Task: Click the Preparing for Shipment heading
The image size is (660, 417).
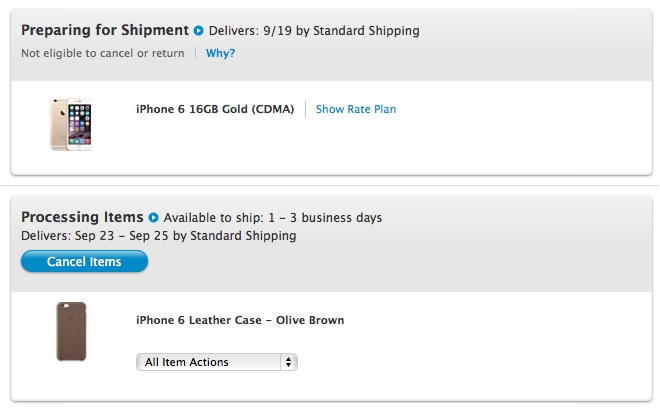Action: [x=105, y=30]
